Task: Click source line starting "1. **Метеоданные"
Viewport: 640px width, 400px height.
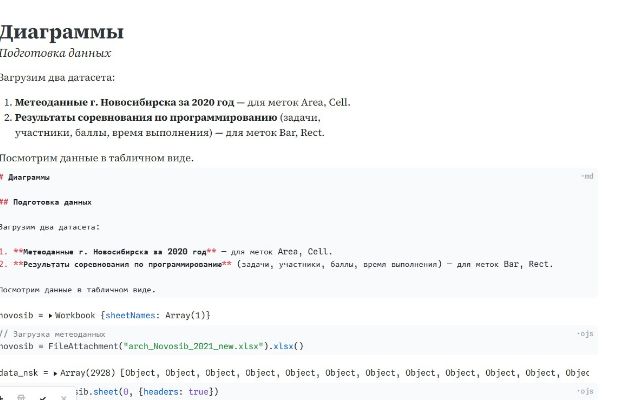Action: pos(166,252)
